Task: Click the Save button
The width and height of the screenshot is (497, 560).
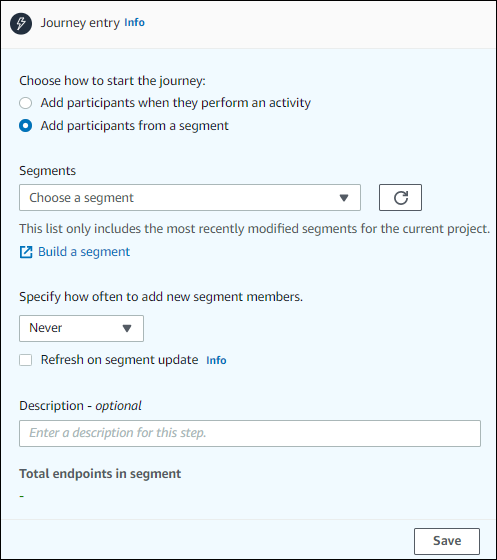Action: click(x=447, y=541)
